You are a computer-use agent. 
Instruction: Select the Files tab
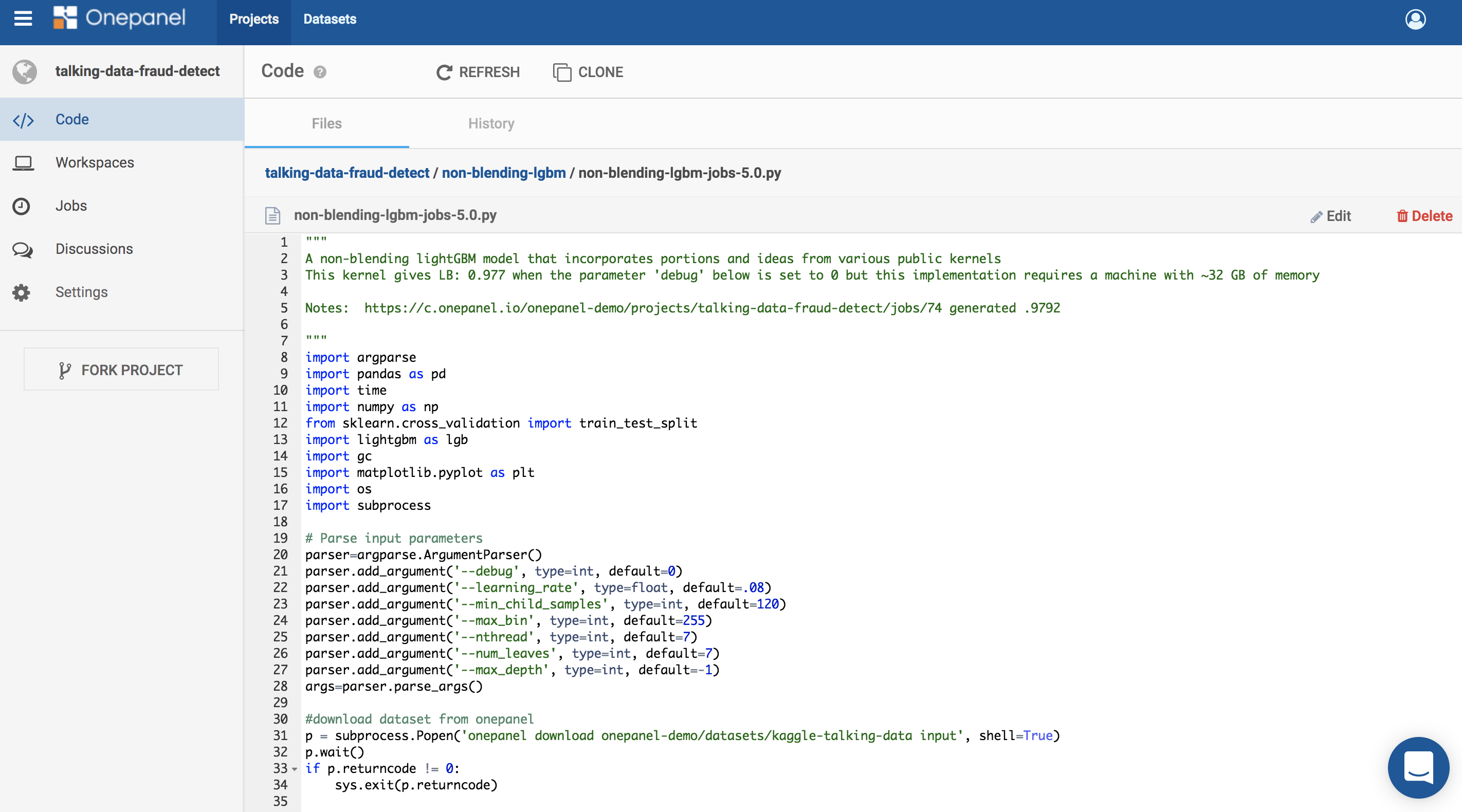[326, 124]
